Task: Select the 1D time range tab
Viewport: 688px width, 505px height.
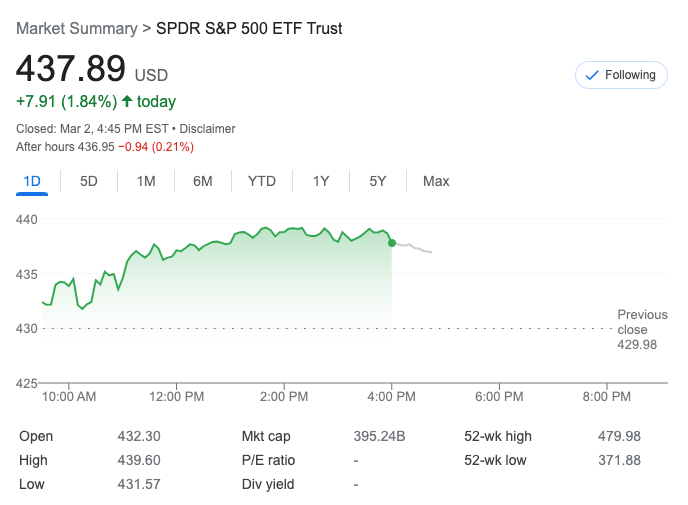Action: pos(32,181)
